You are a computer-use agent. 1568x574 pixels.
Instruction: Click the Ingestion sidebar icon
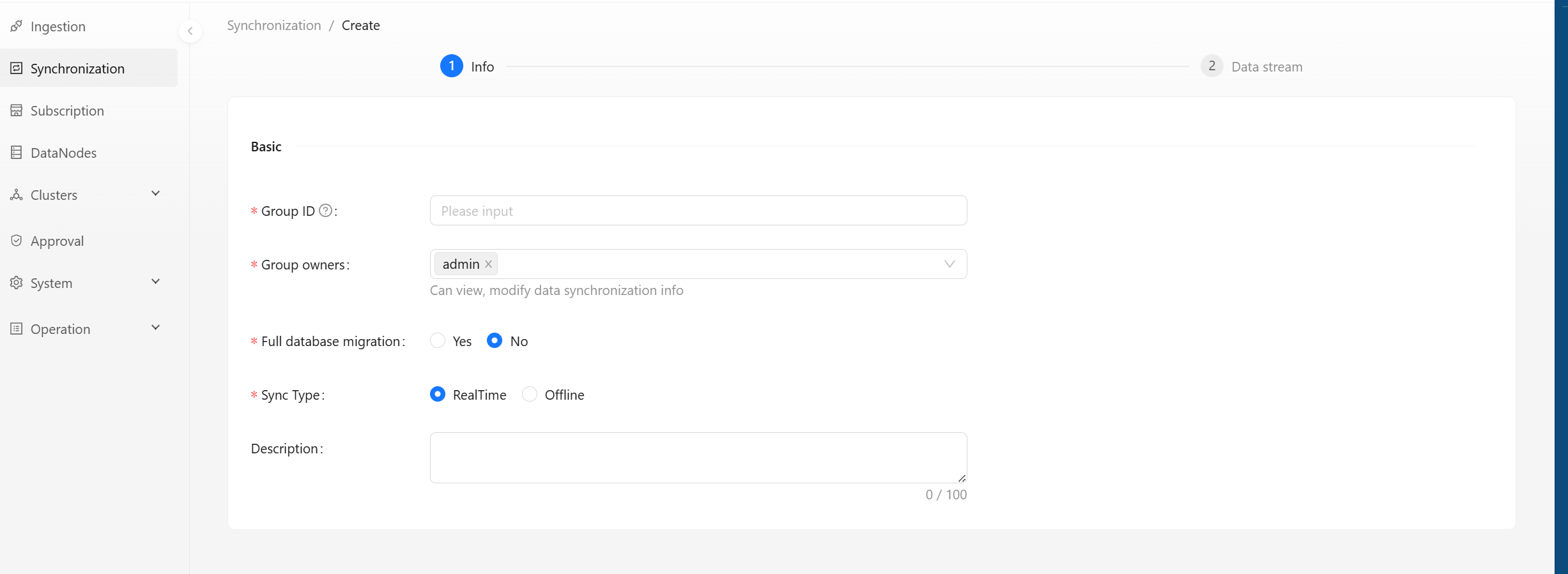(17, 26)
